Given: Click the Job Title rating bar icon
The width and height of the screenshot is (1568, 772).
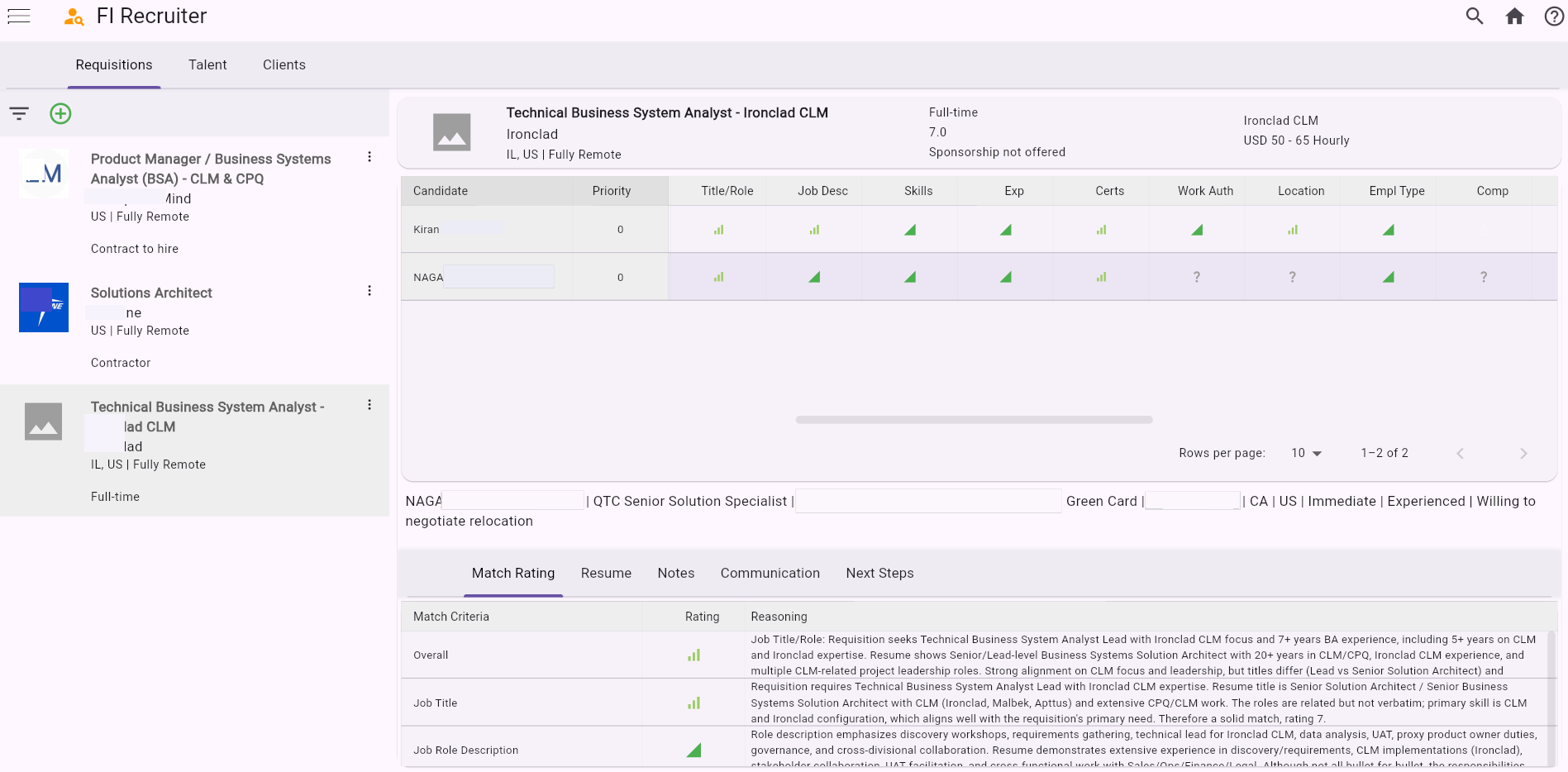Looking at the screenshot, I should [x=693, y=703].
